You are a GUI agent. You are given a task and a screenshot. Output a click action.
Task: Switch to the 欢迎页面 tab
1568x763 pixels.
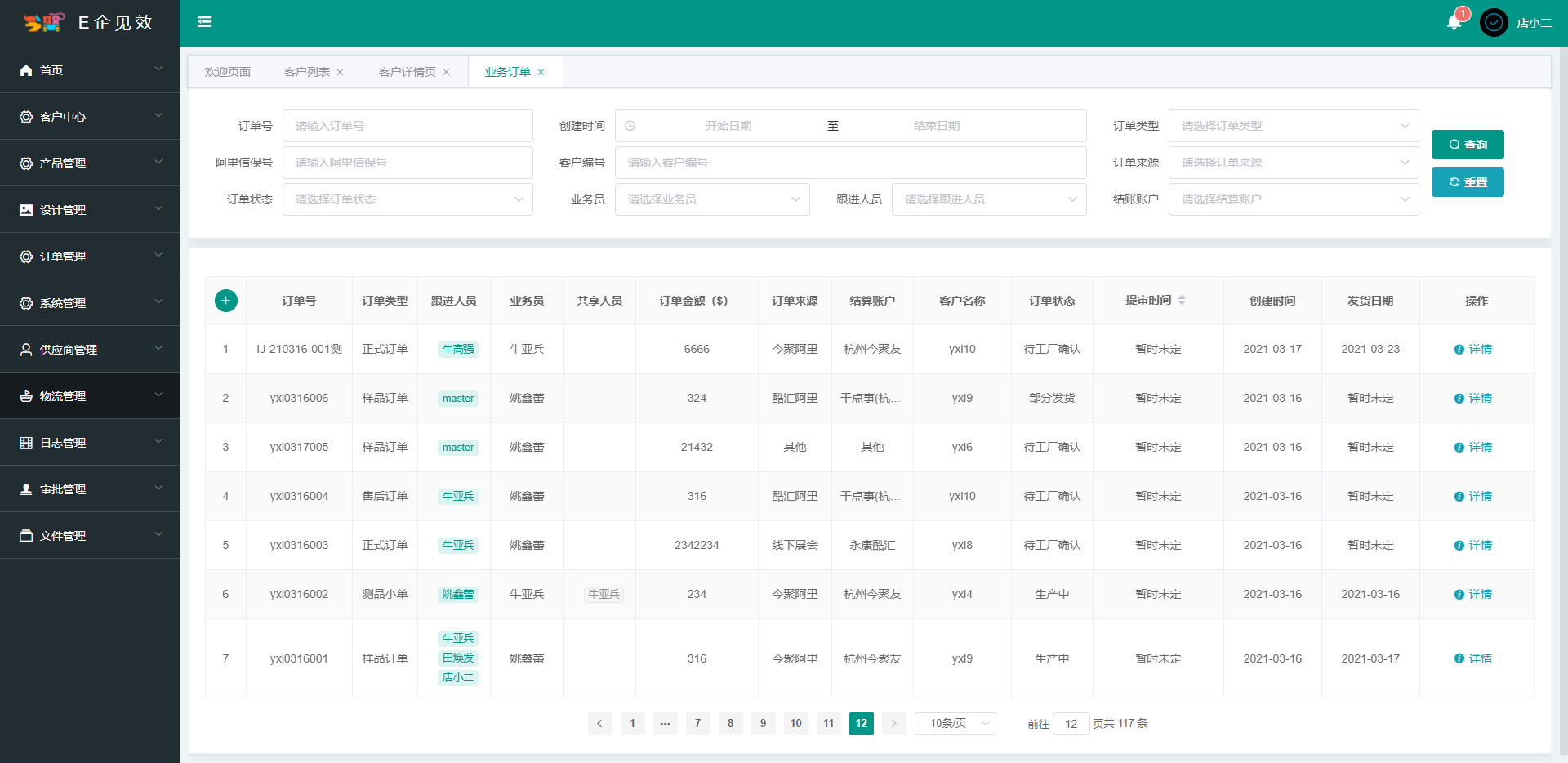[x=228, y=73]
